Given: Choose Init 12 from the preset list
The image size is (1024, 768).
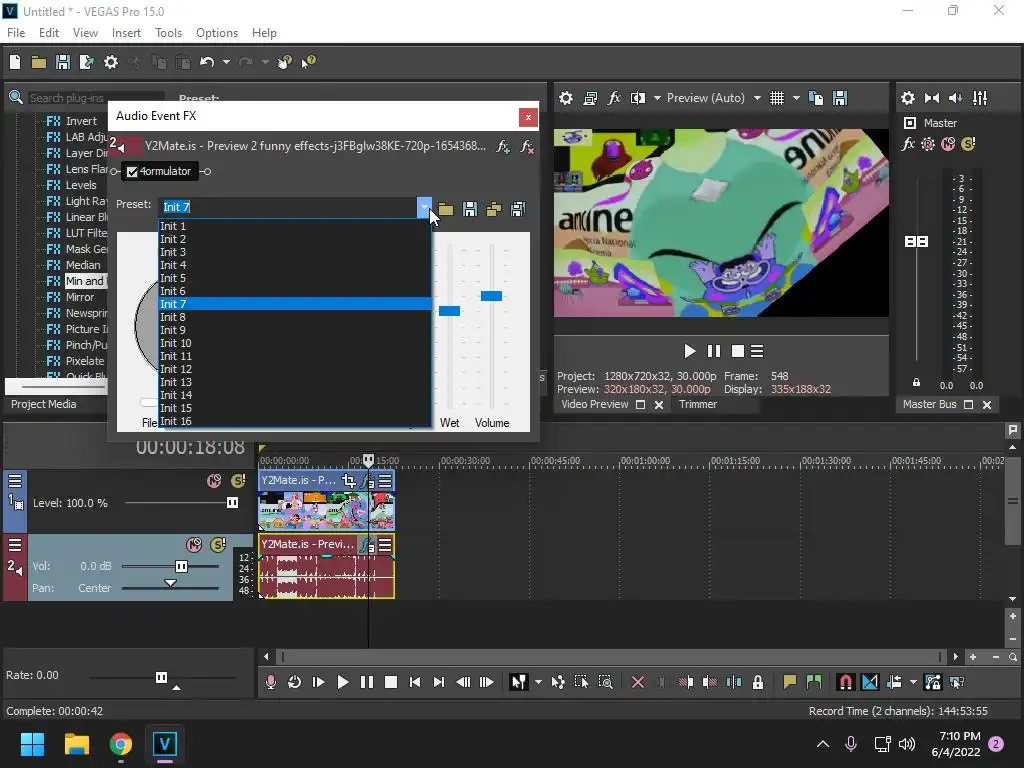Looking at the screenshot, I should 295,369.
